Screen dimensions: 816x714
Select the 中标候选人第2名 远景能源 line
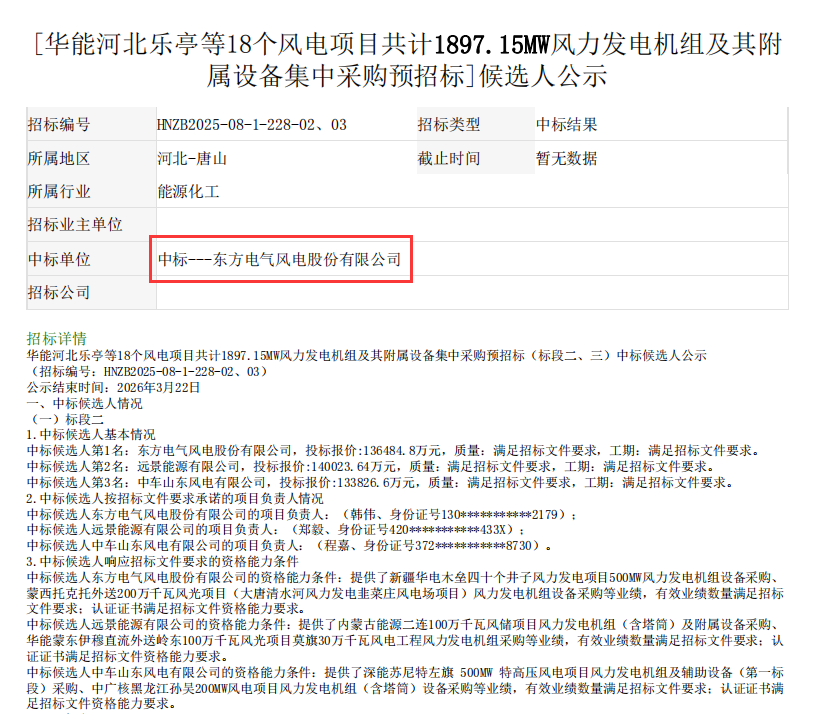372,467
